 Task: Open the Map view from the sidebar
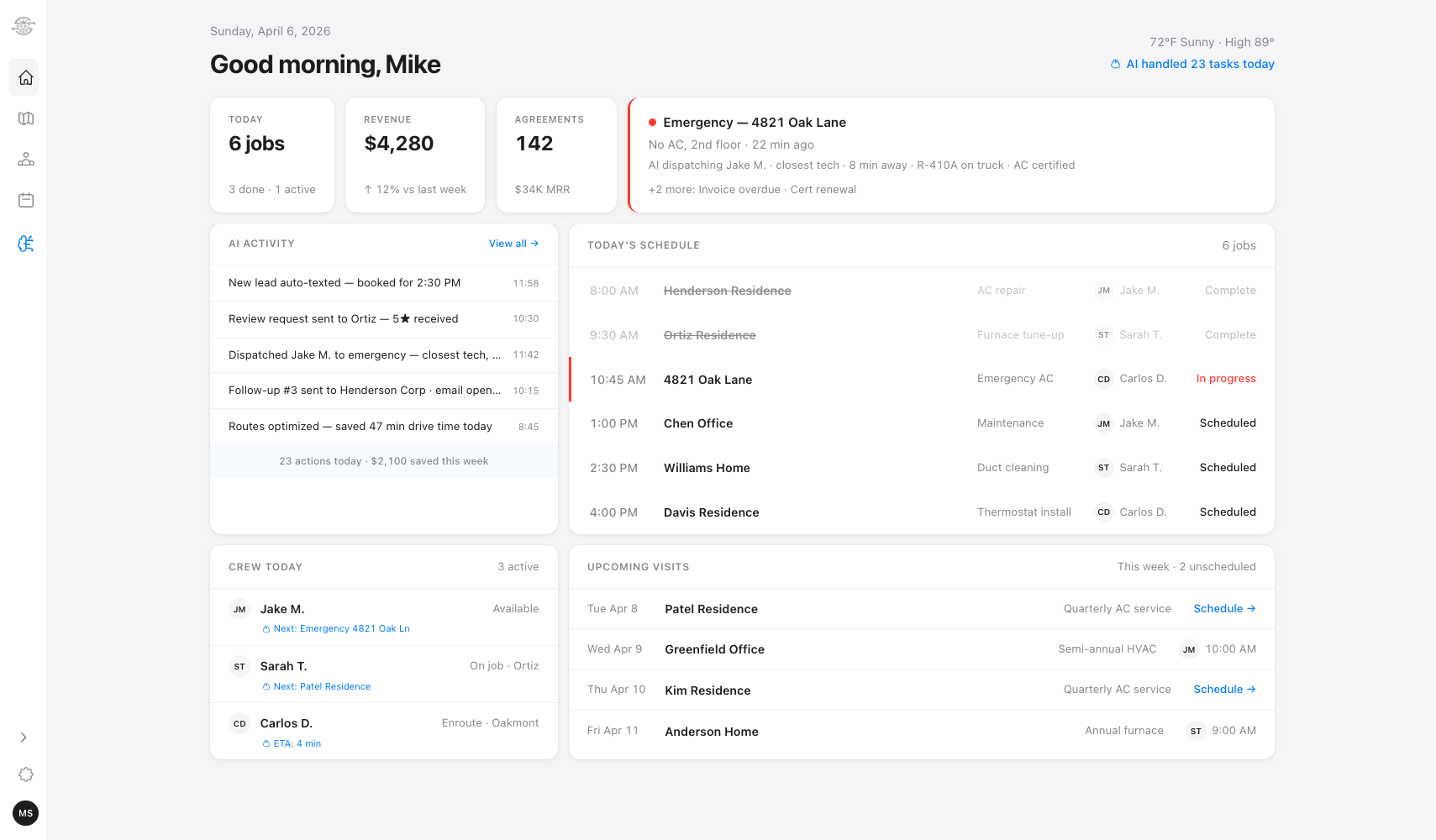(24, 118)
